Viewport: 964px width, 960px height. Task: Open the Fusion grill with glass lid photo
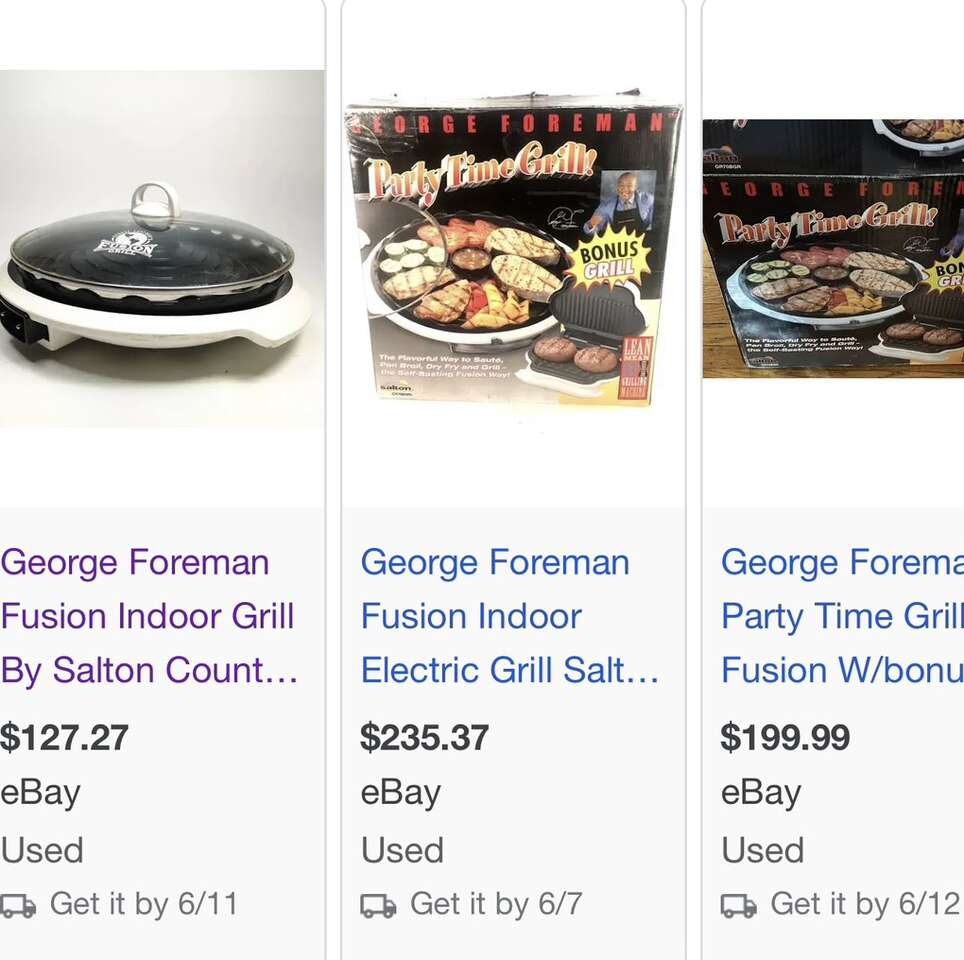coord(160,250)
